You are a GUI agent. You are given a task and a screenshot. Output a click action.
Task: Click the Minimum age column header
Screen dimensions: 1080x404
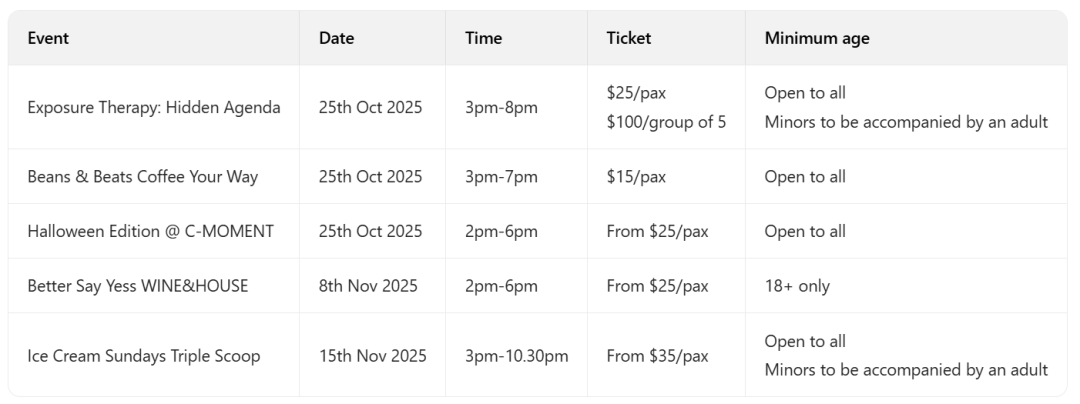pos(816,39)
